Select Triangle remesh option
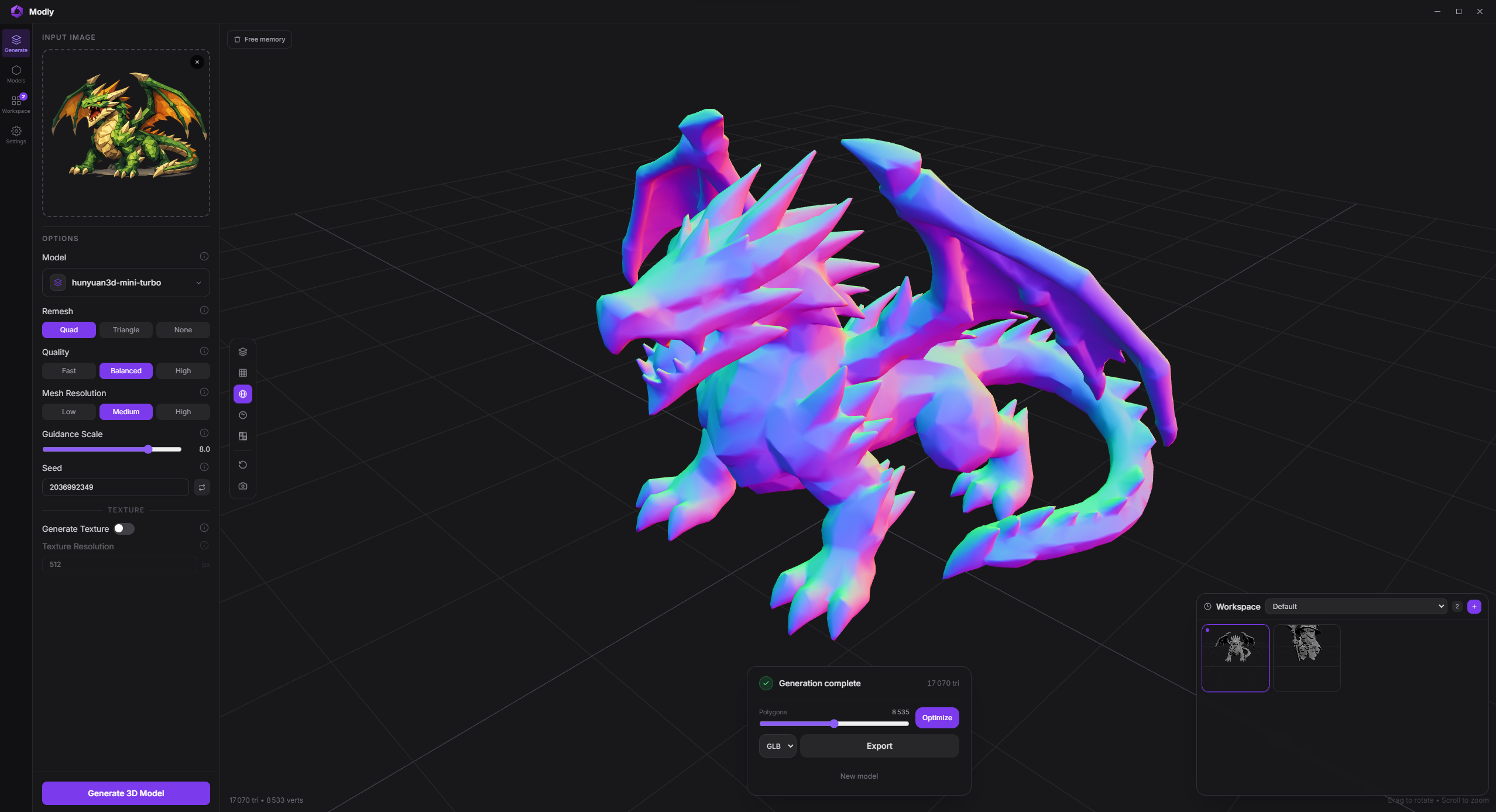This screenshot has width=1496, height=812. click(x=126, y=330)
